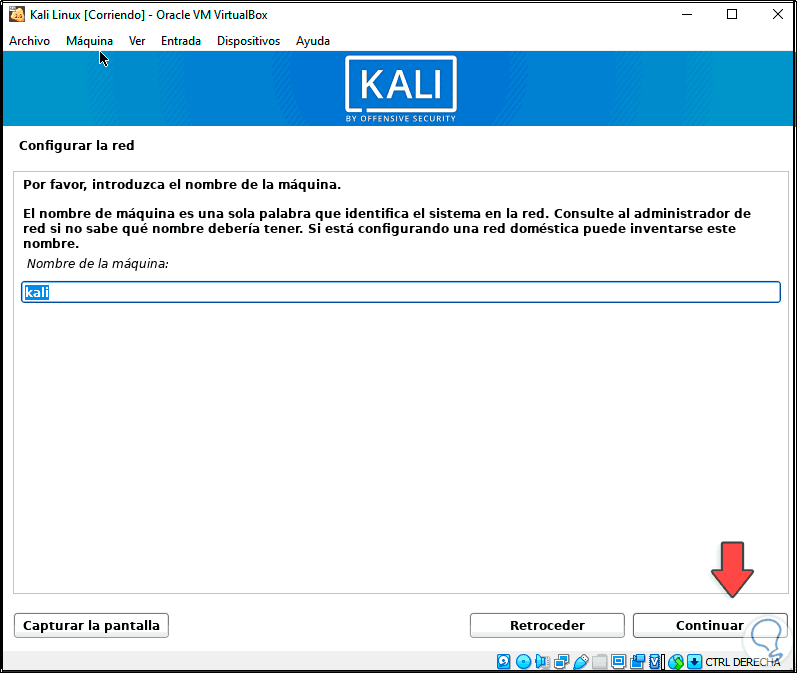Click the optical disc status icon
This screenshot has width=797, height=673.
(x=523, y=661)
